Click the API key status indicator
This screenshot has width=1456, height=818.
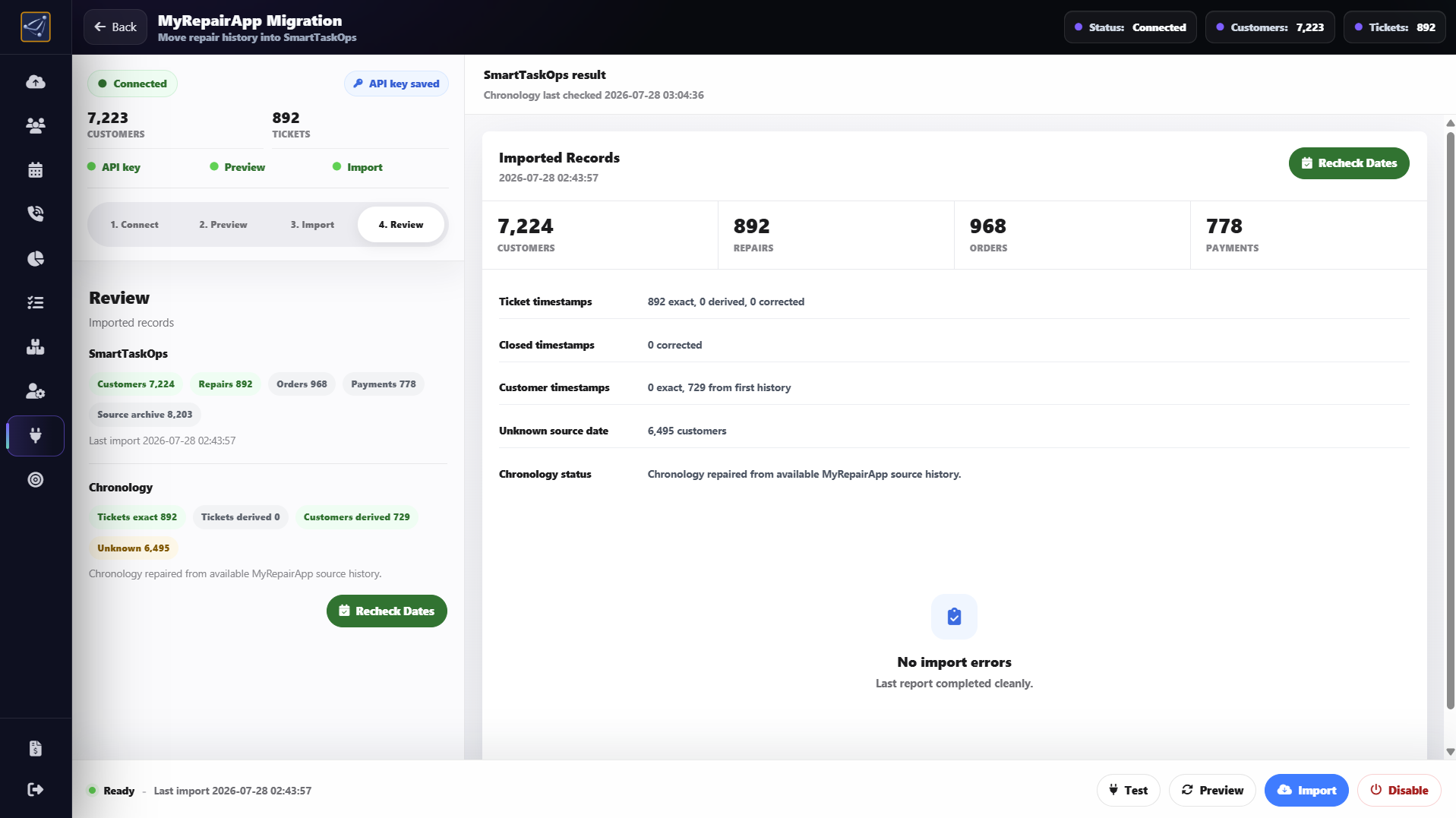click(114, 167)
